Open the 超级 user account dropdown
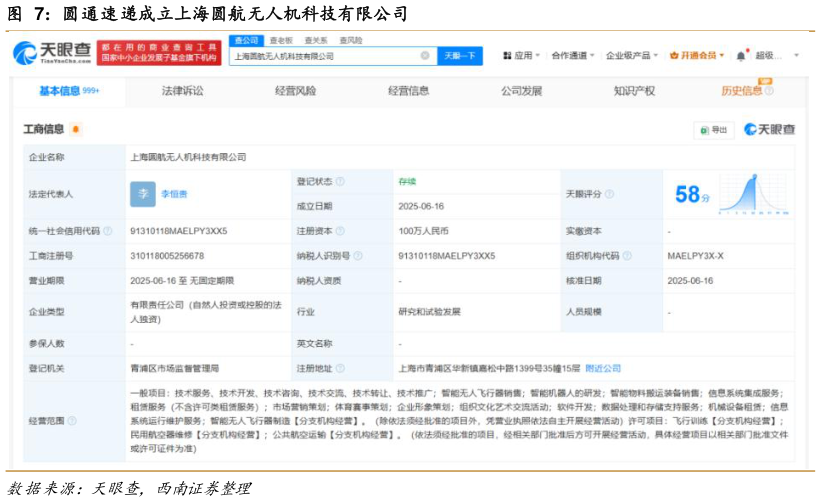Image resolution: width=821 pixels, height=502 pixels. 778,55
